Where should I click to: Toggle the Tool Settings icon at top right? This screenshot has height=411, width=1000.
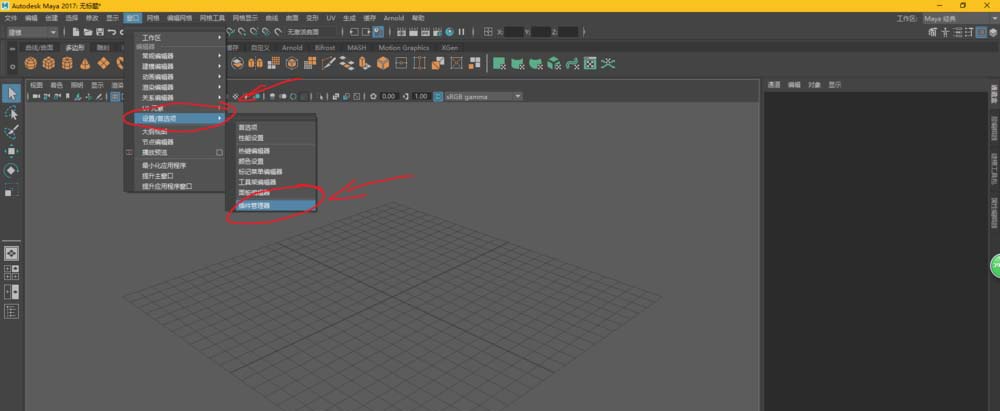point(968,32)
